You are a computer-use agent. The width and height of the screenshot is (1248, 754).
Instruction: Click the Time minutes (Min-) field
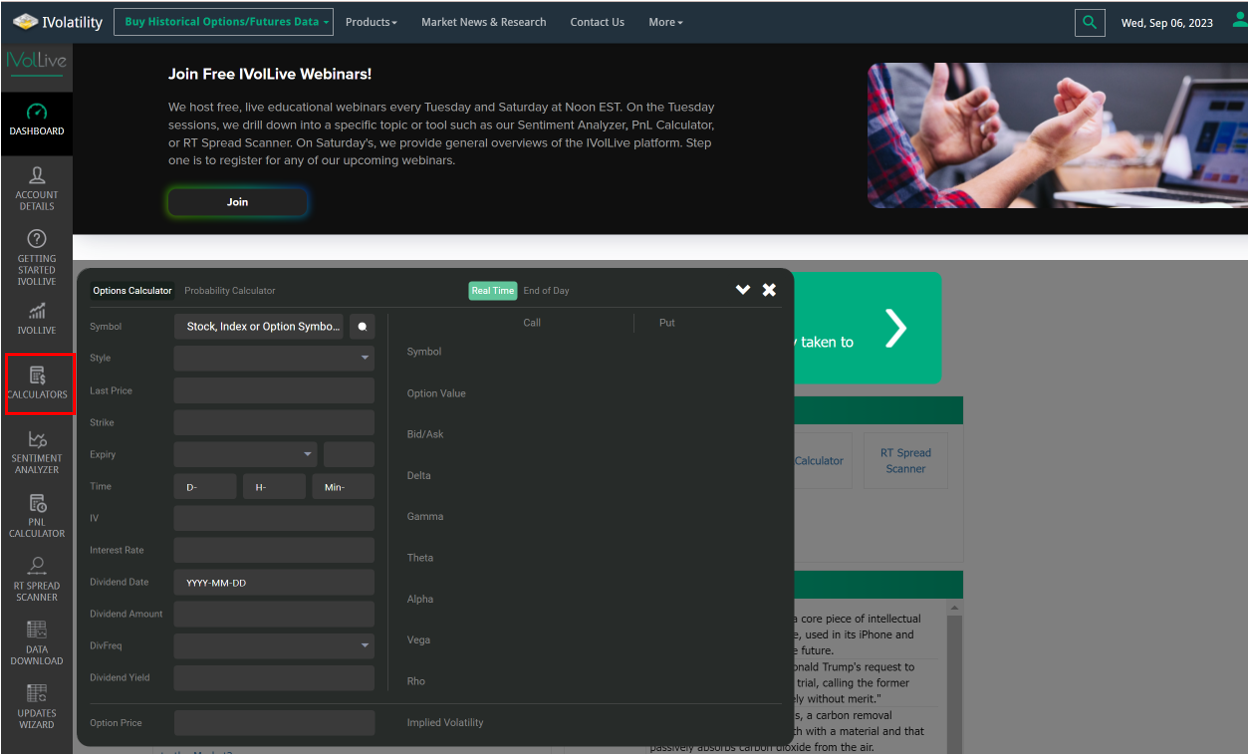click(x=343, y=486)
